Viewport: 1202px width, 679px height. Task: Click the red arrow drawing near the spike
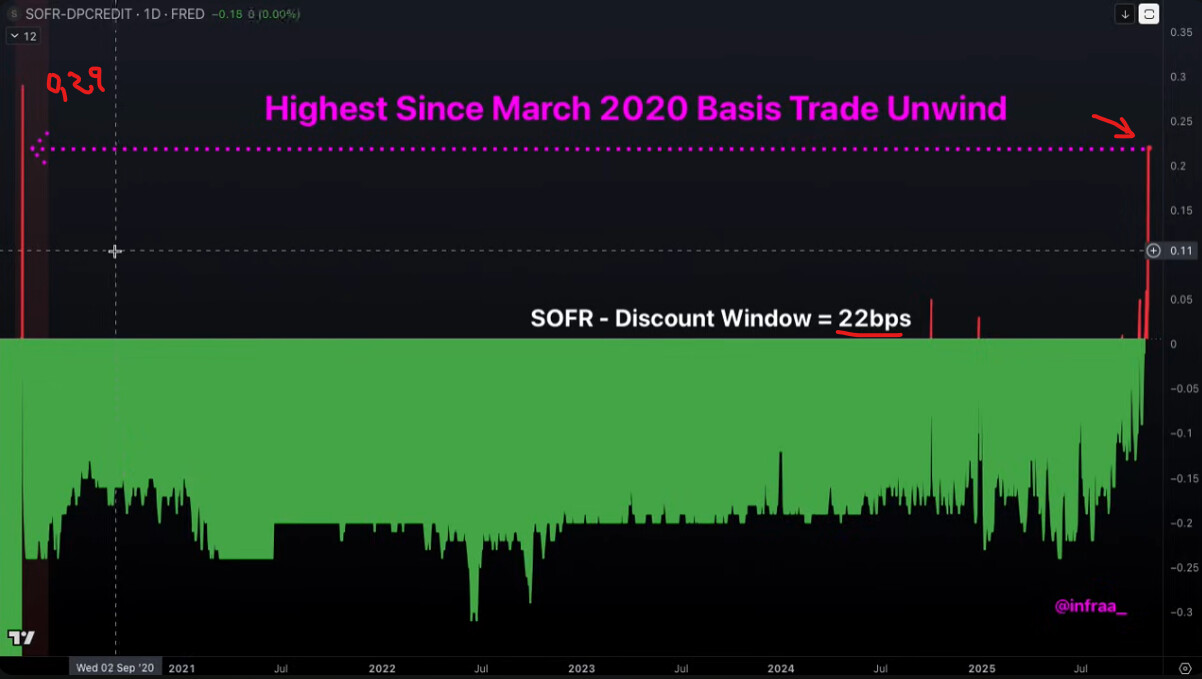(x=1113, y=125)
